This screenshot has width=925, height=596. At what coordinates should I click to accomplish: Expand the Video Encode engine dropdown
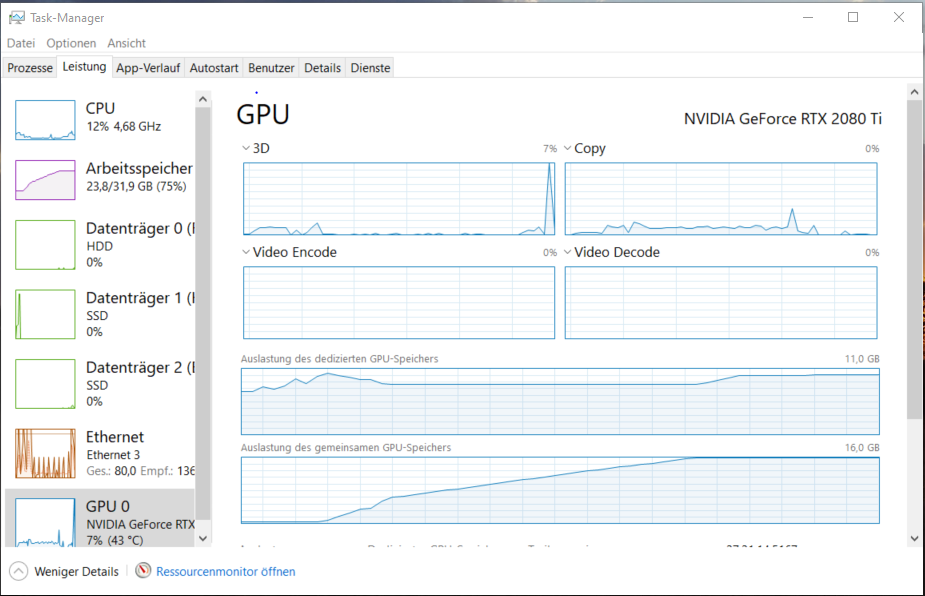pos(247,252)
